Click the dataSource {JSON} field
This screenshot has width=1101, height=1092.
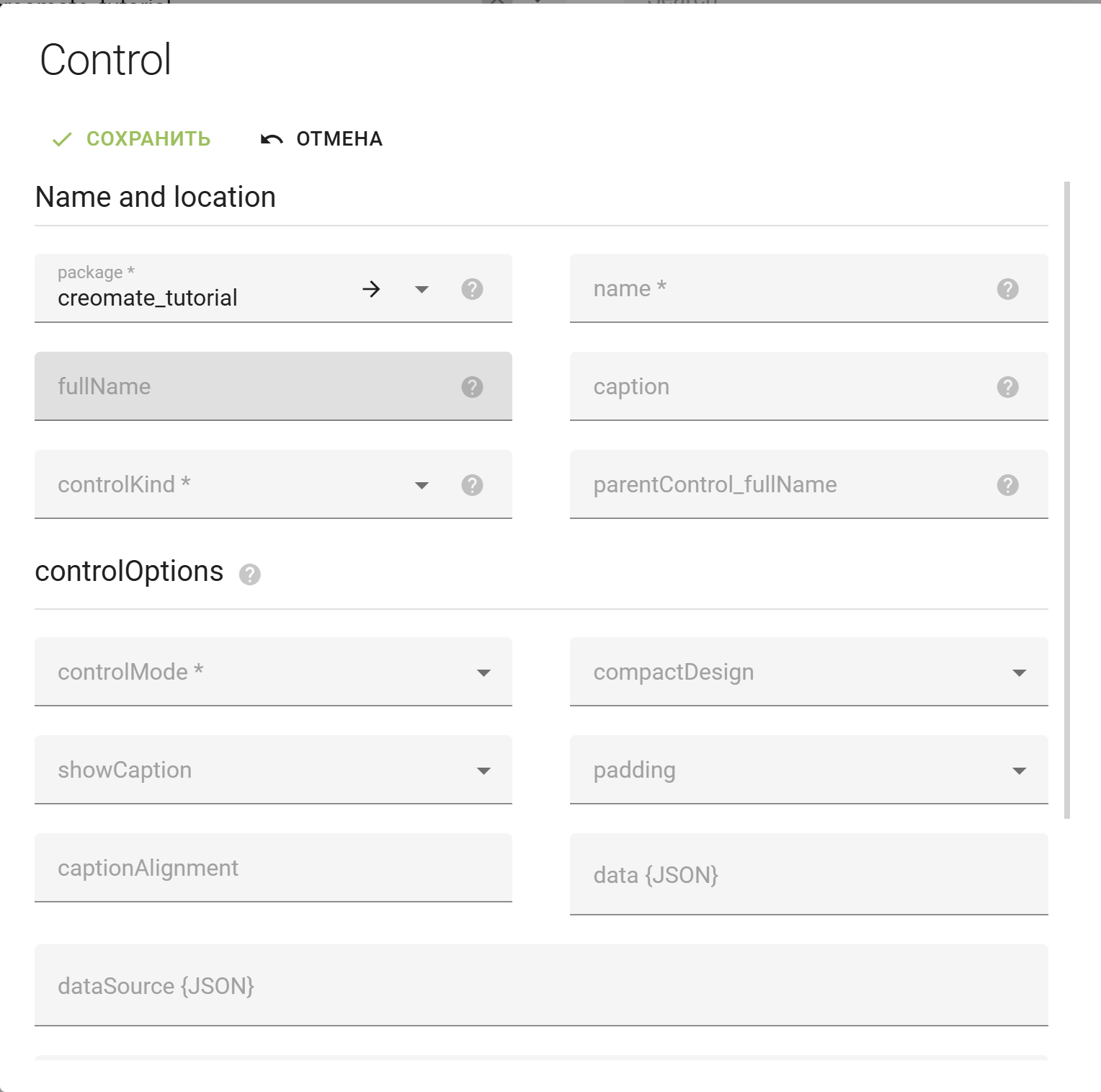pyautogui.click(x=540, y=985)
